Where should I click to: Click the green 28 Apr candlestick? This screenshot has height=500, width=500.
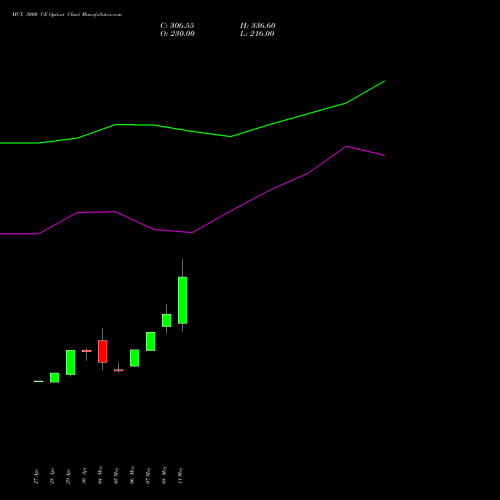55,378
